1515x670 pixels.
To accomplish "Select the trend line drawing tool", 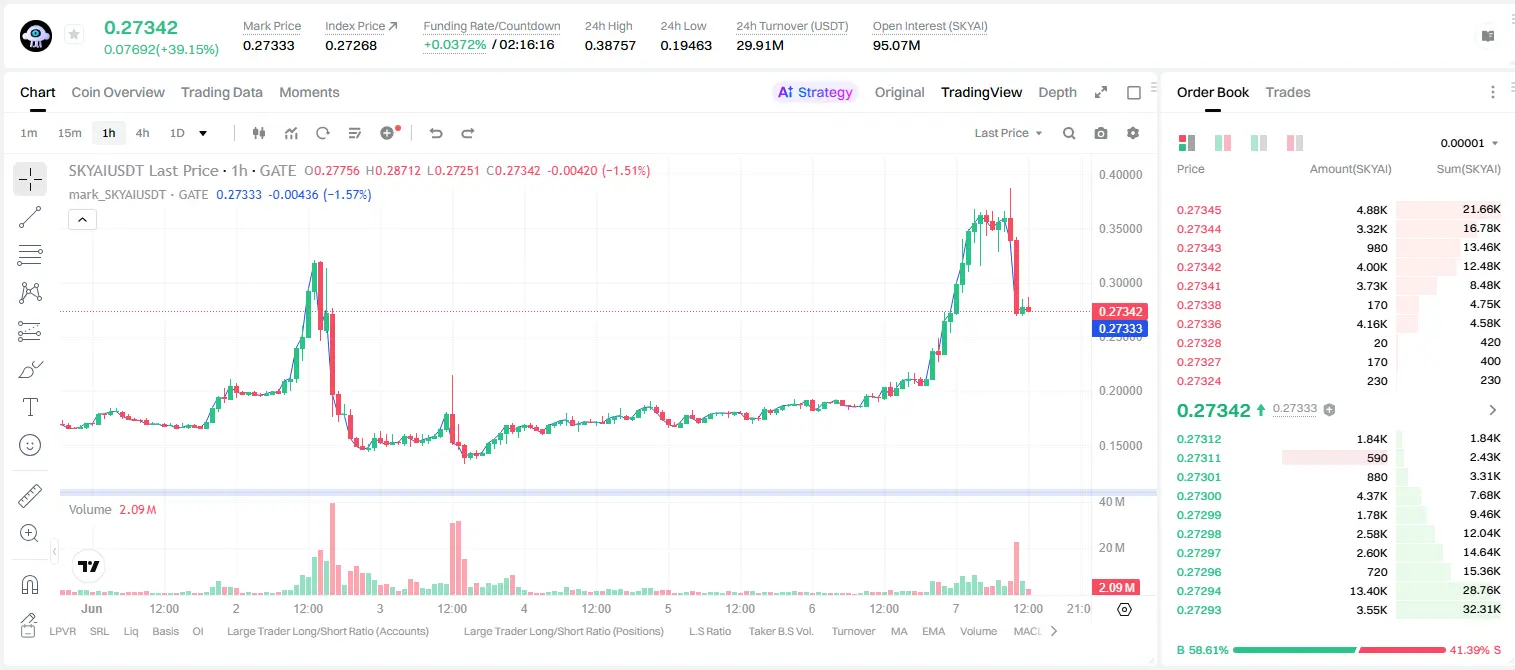I will (x=30, y=217).
